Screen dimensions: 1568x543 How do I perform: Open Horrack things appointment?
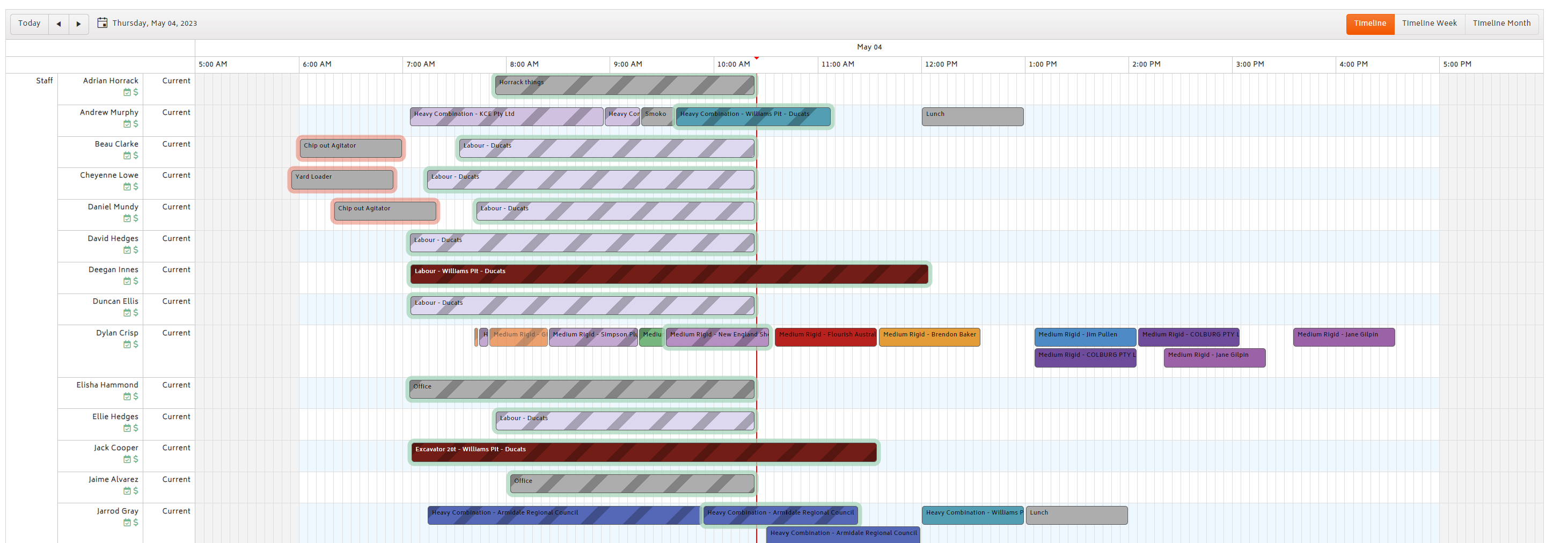625,86
